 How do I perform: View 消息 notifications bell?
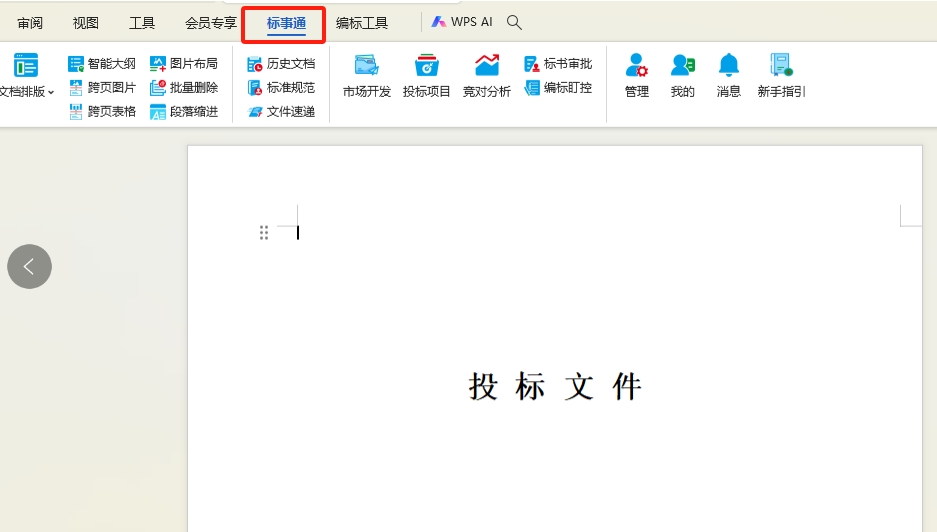point(728,75)
